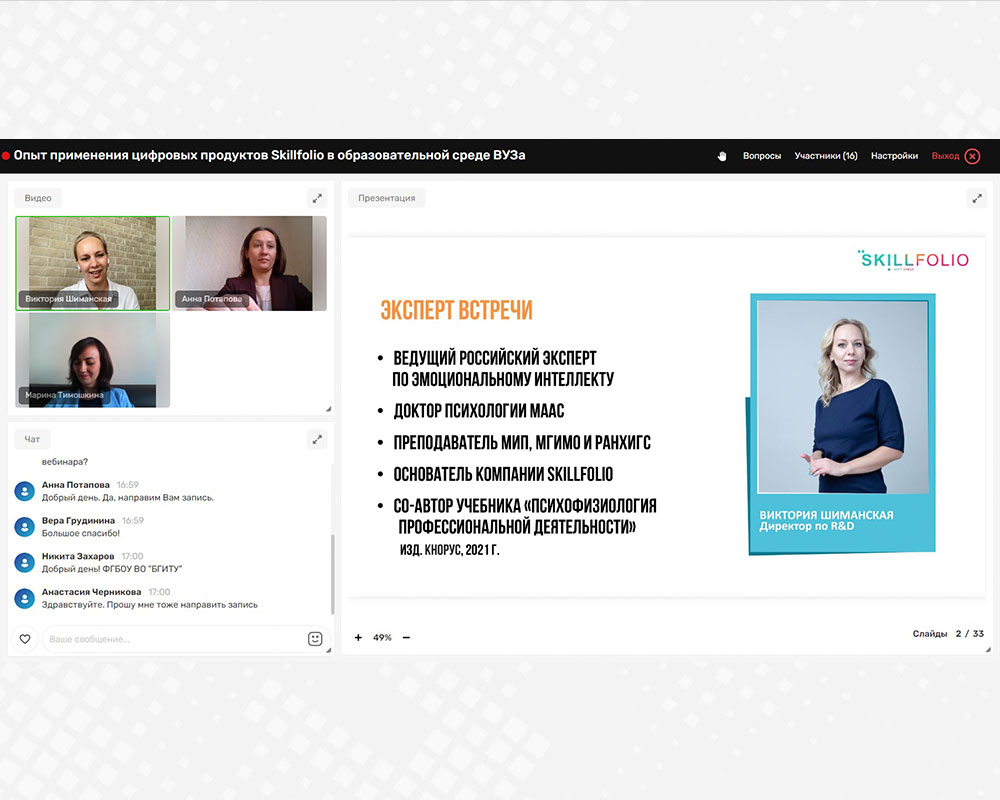Expand the Чат panel to fullscreen
Viewport: 1000px width, 800px height.
pyautogui.click(x=317, y=440)
